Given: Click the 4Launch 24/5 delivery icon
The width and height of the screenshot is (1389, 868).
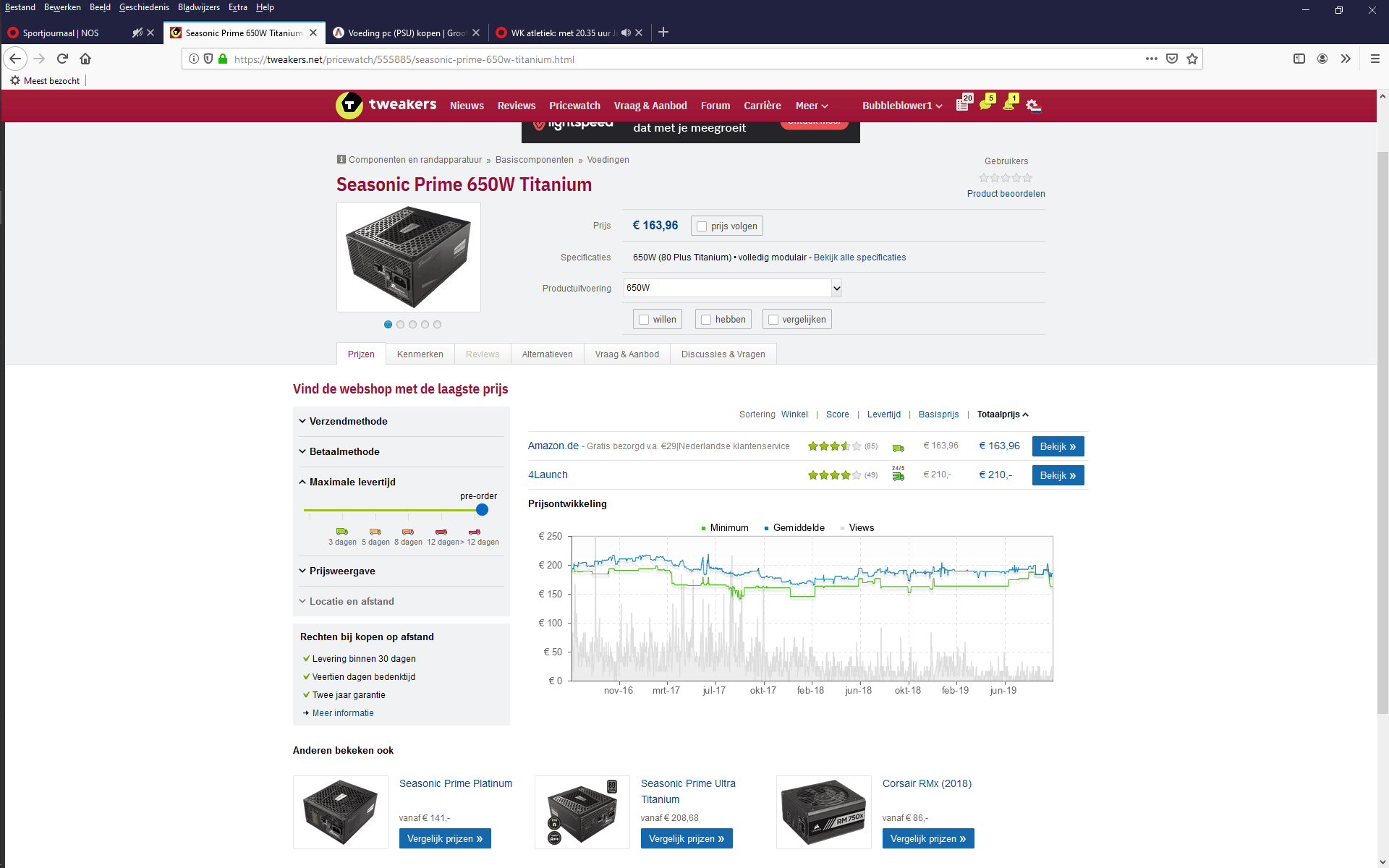Looking at the screenshot, I should pyautogui.click(x=898, y=474).
